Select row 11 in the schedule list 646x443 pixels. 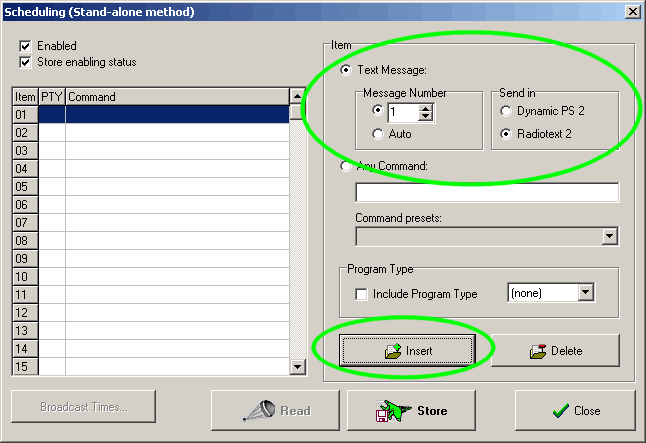151,295
